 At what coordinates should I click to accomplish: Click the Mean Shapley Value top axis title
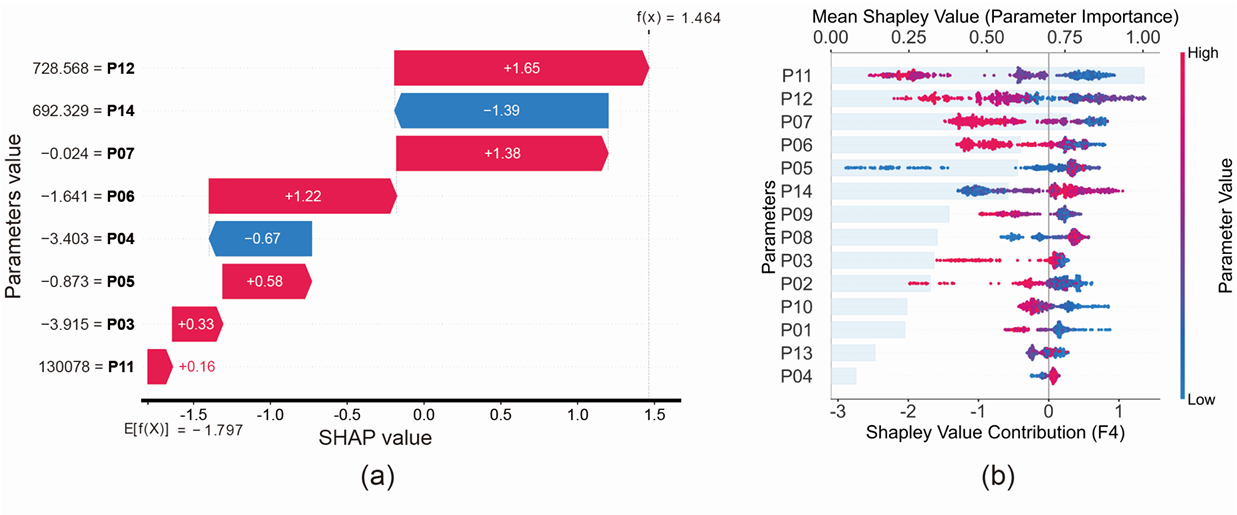point(995,17)
